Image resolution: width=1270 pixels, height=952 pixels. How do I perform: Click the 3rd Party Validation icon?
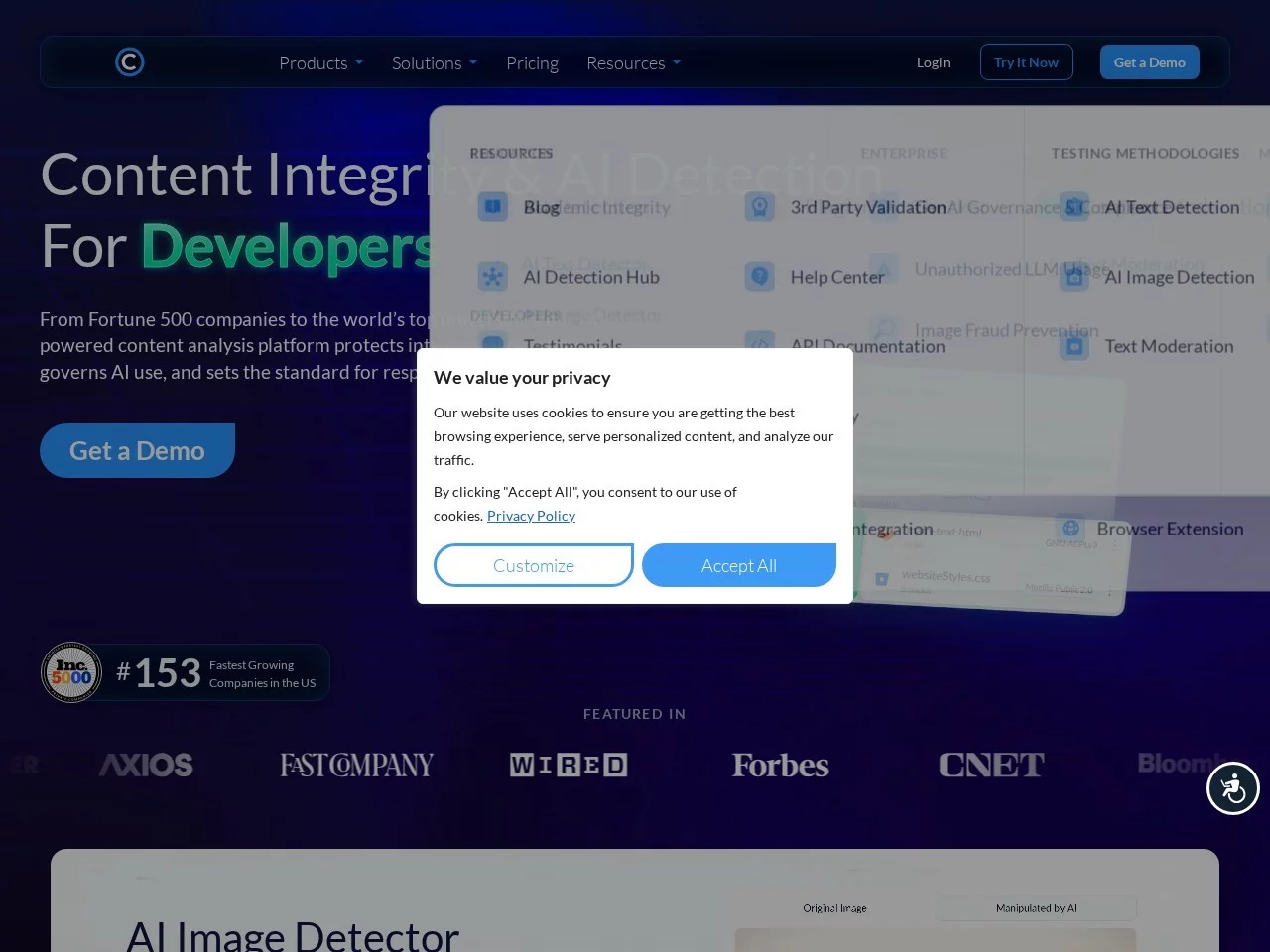click(x=759, y=207)
